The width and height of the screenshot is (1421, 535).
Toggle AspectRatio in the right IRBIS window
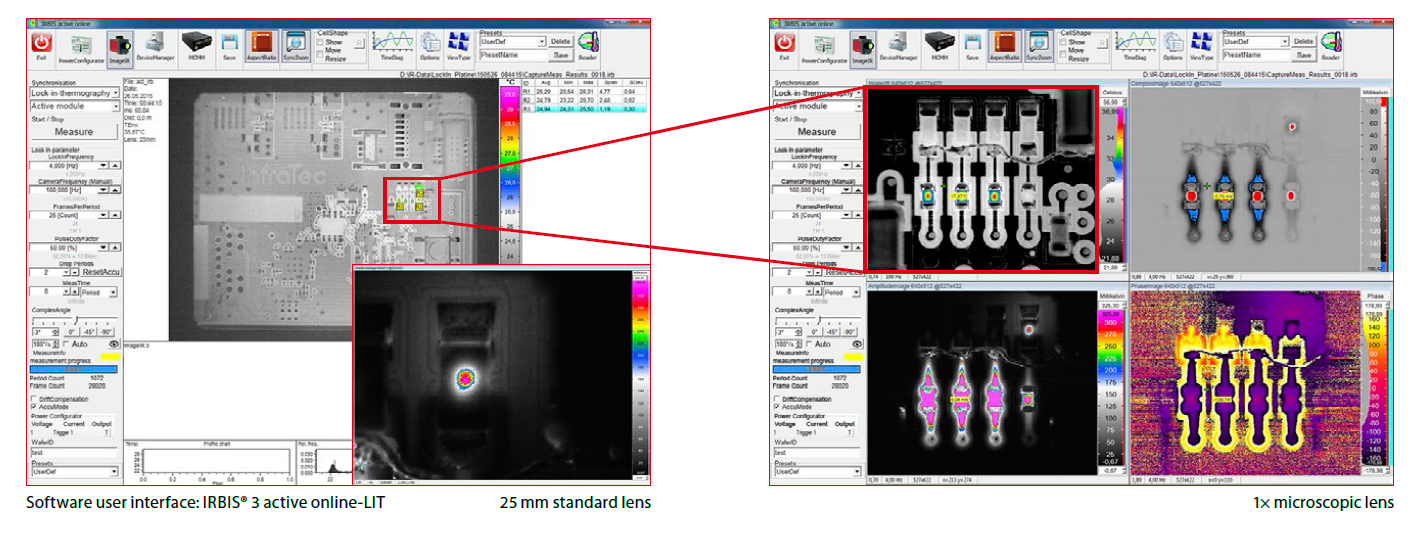[1005, 46]
